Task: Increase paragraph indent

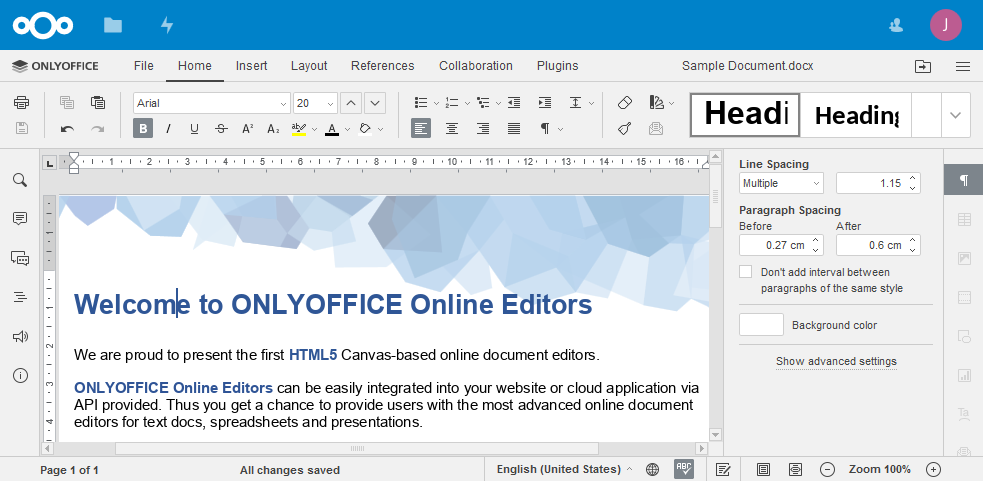Action: click(x=545, y=102)
